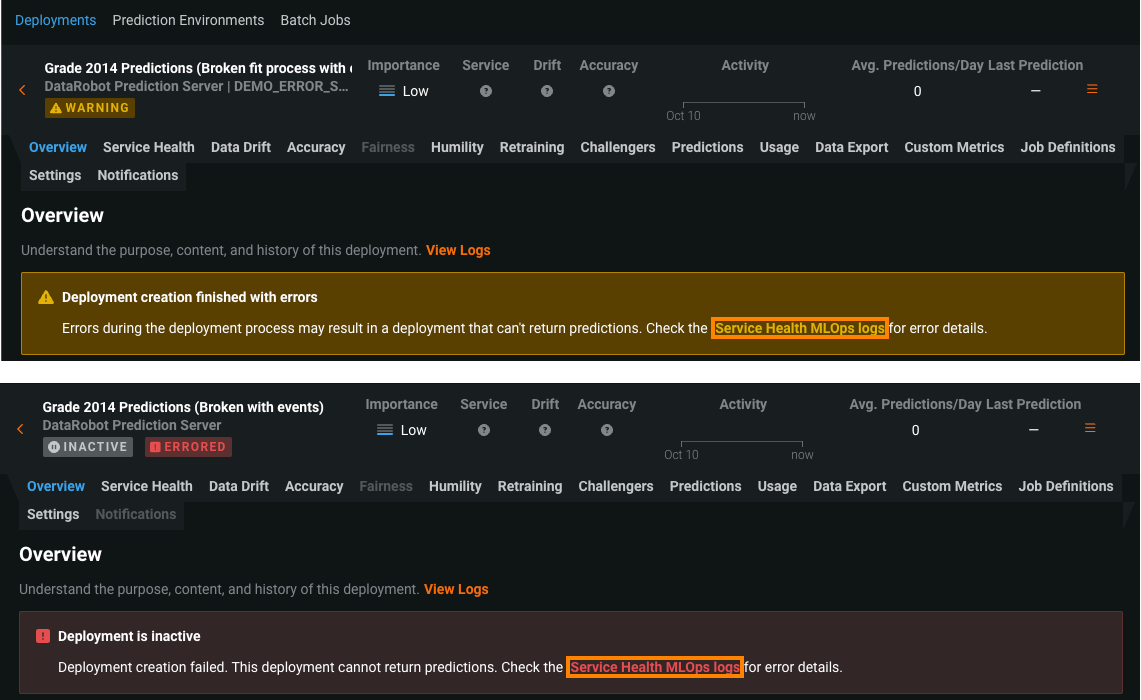Click Service status icon in ERRORED deployment header

(484, 430)
